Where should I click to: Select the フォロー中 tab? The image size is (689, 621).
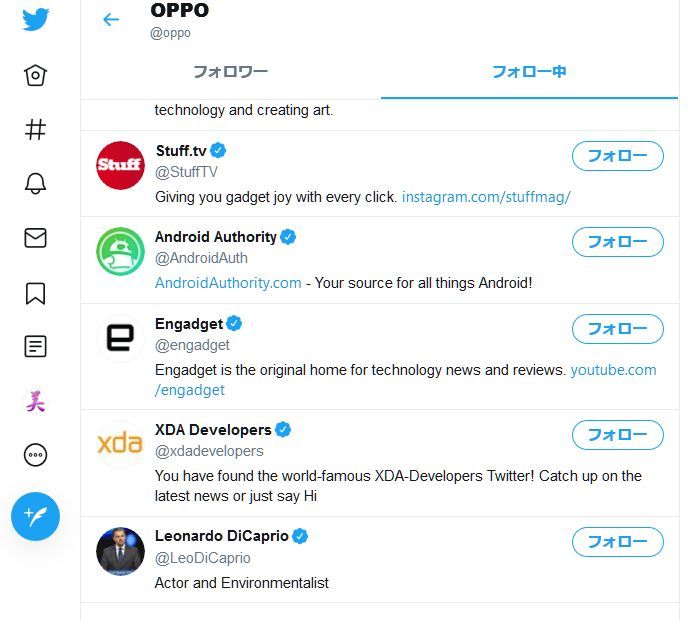[x=529, y=72]
